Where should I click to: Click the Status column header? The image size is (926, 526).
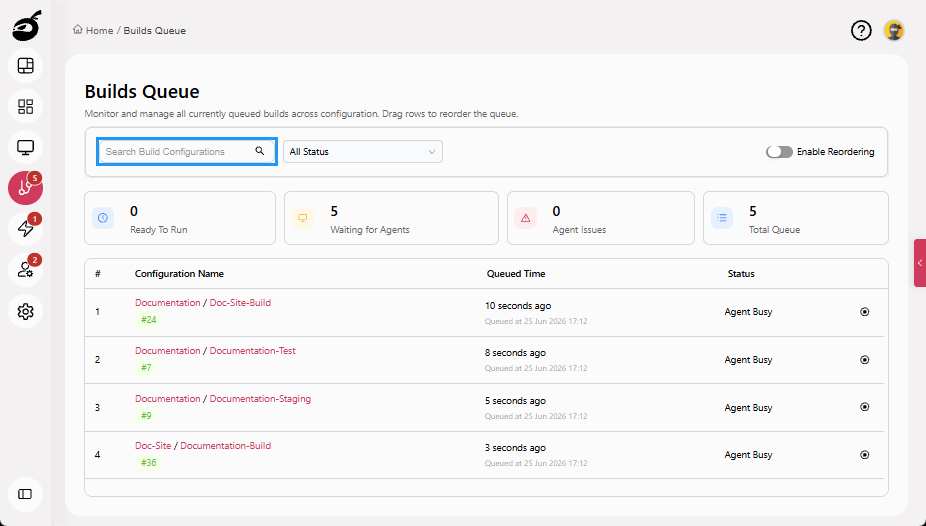[x=741, y=273]
